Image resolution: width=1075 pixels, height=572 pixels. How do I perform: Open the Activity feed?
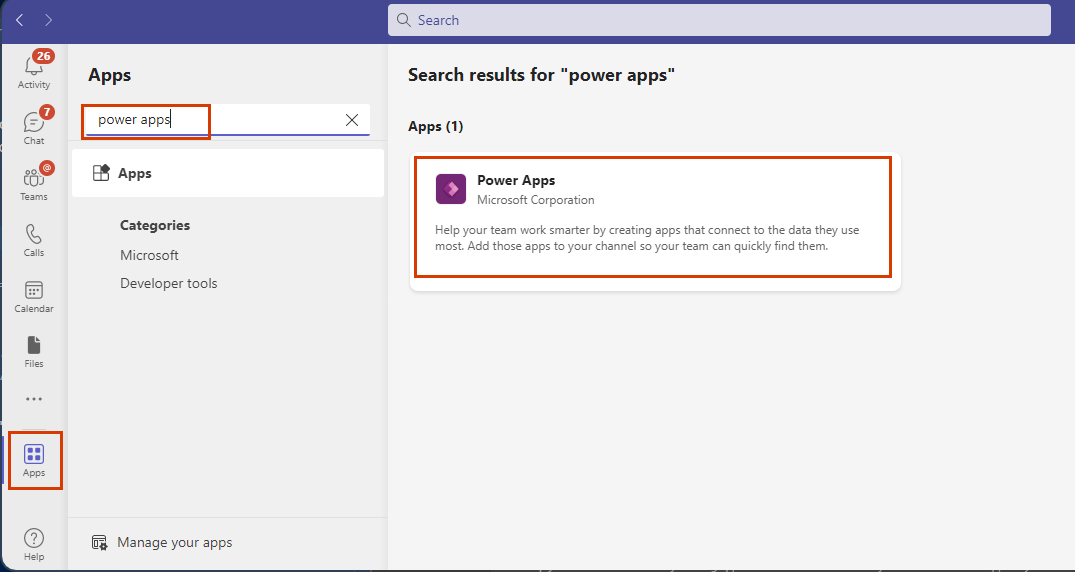click(x=34, y=71)
